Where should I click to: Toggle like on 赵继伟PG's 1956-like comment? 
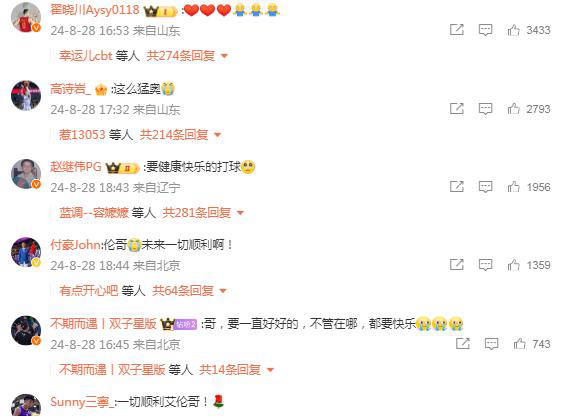coord(513,187)
